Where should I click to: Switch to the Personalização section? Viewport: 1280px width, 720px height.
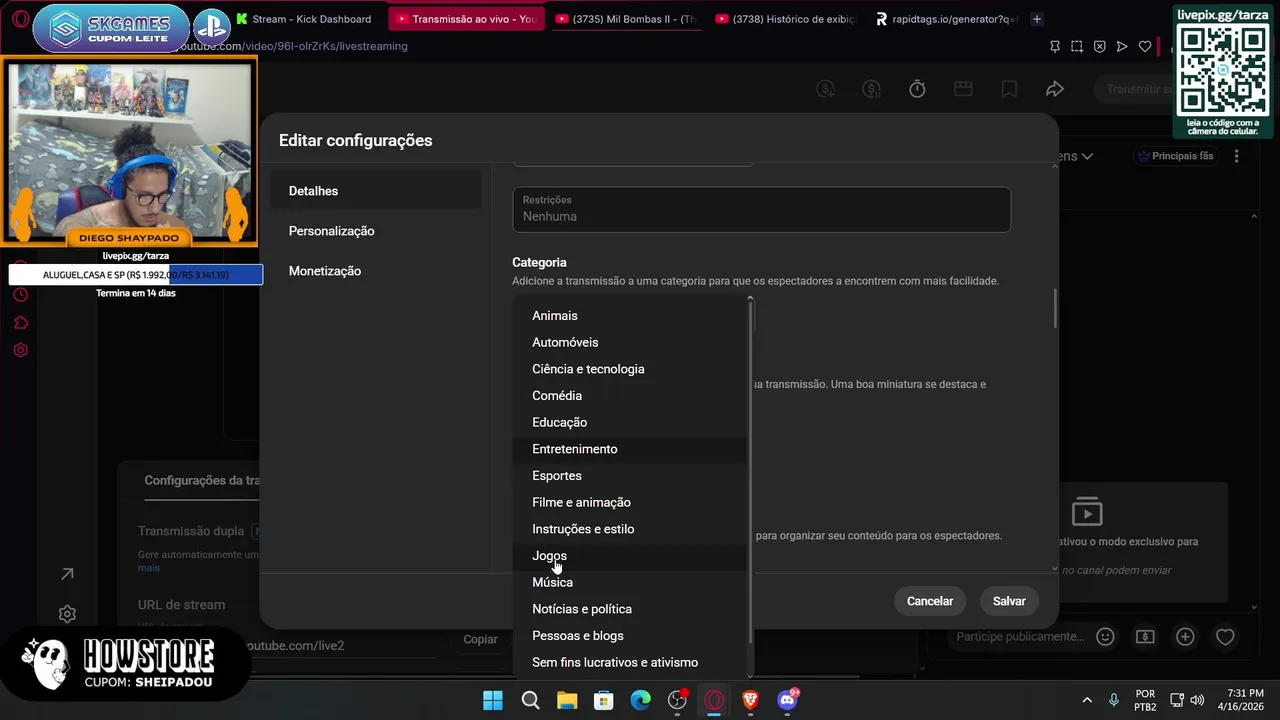coord(375,231)
